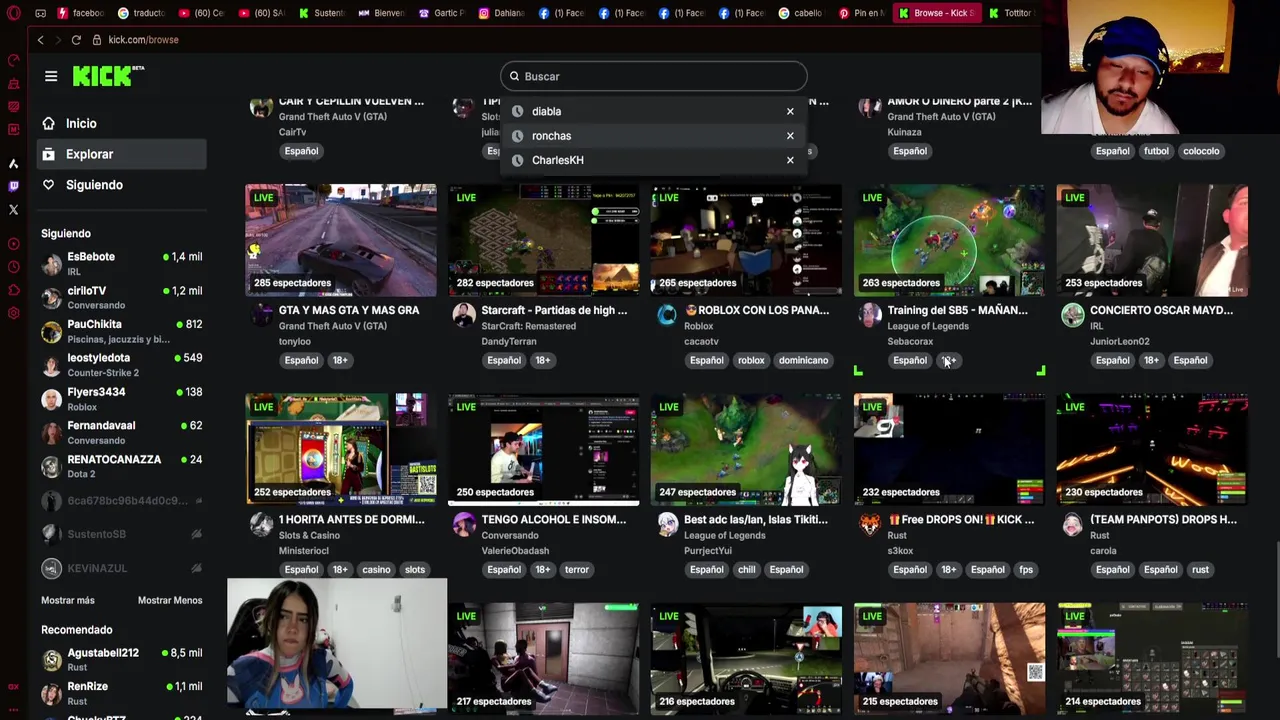Click PurrjectYui's avatar on the League card
Image resolution: width=1280 pixels, height=720 pixels.
[x=667, y=525]
